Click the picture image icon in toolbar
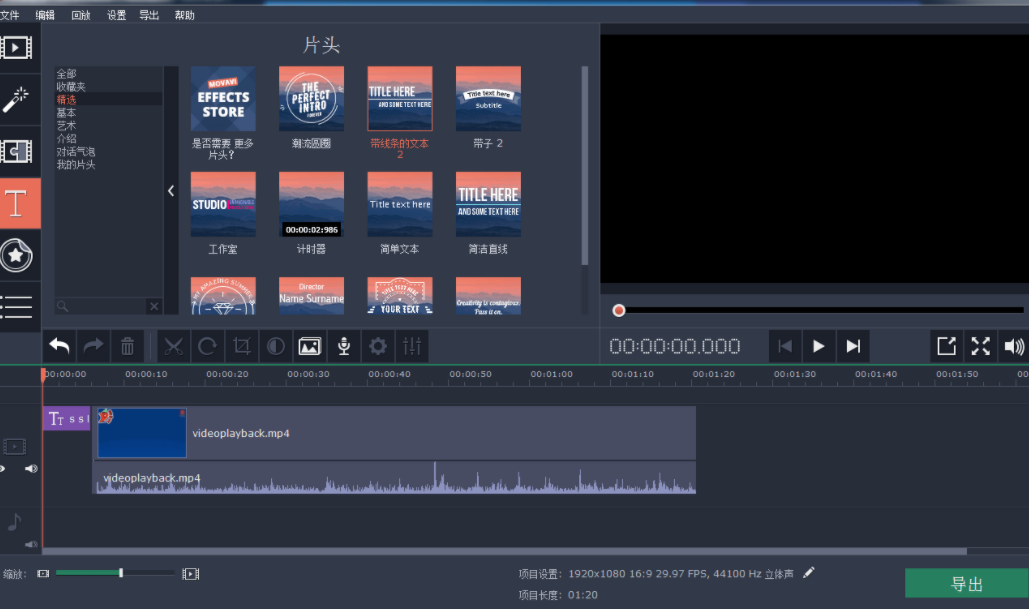The width and height of the screenshot is (1029, 609). pyautogui.click(x=310, y=346)
